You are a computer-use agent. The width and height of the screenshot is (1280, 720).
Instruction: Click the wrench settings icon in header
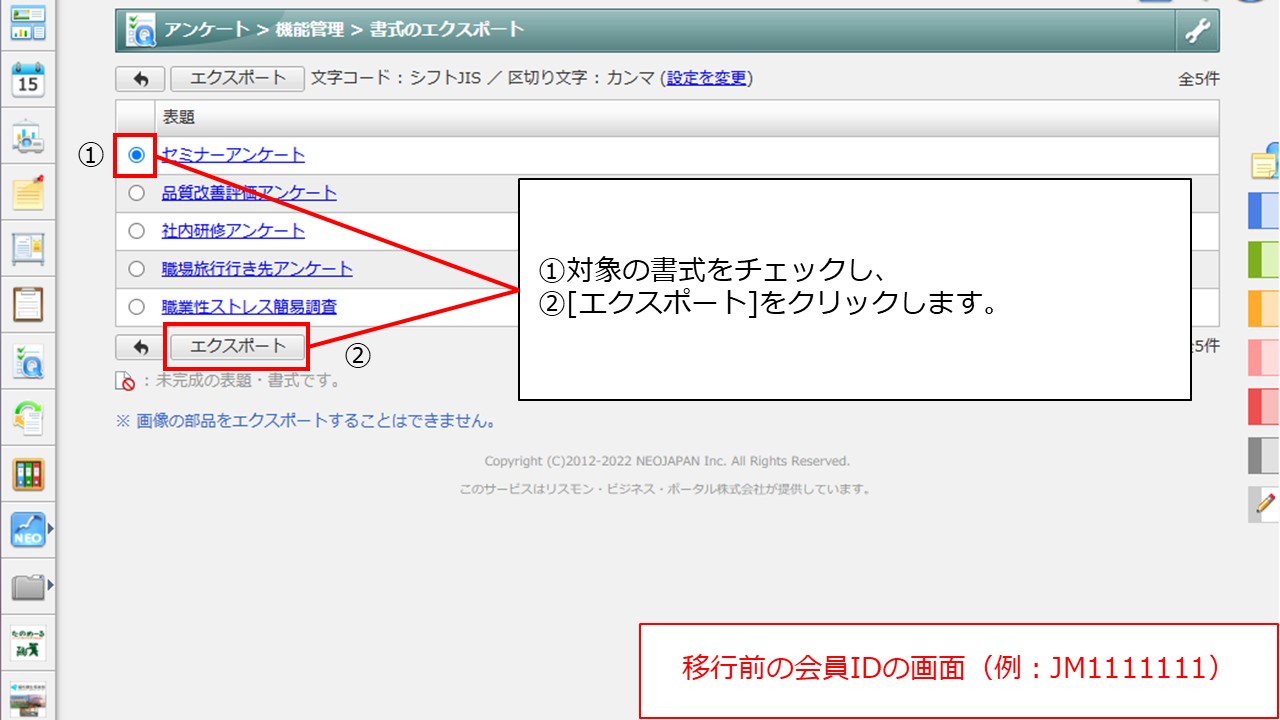pos(1197,30)
